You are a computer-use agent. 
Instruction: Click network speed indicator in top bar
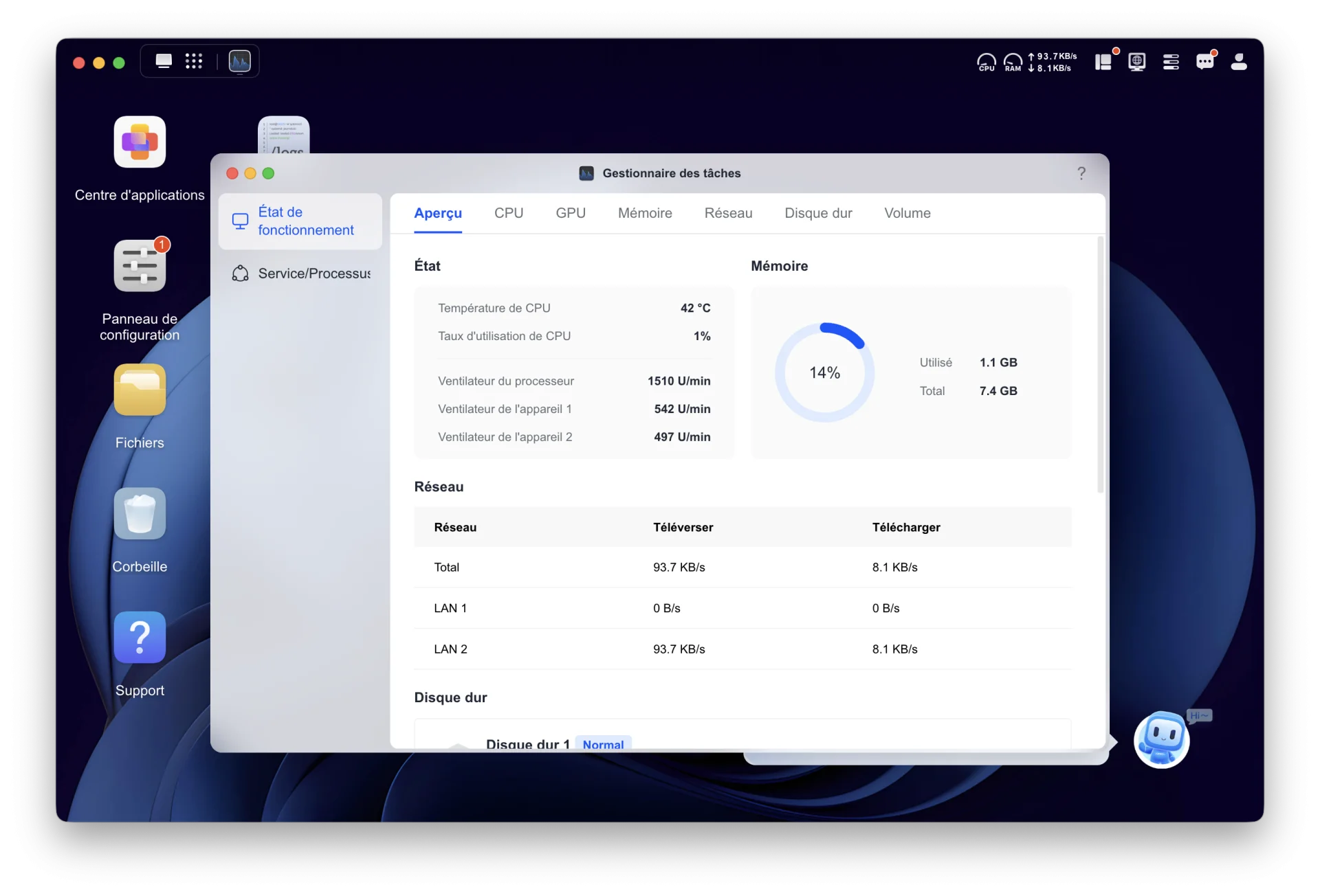[x=1053, y=63]
